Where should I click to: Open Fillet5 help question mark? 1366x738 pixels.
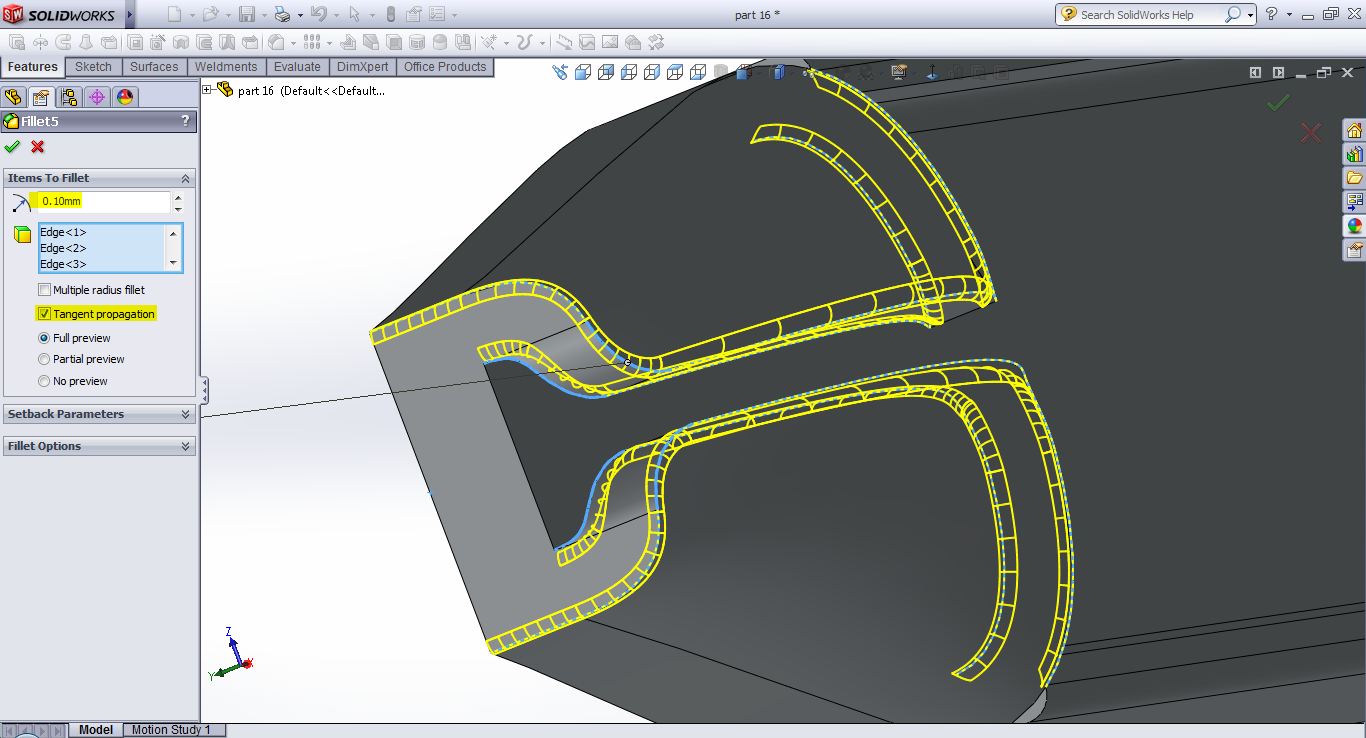(185, 121)
